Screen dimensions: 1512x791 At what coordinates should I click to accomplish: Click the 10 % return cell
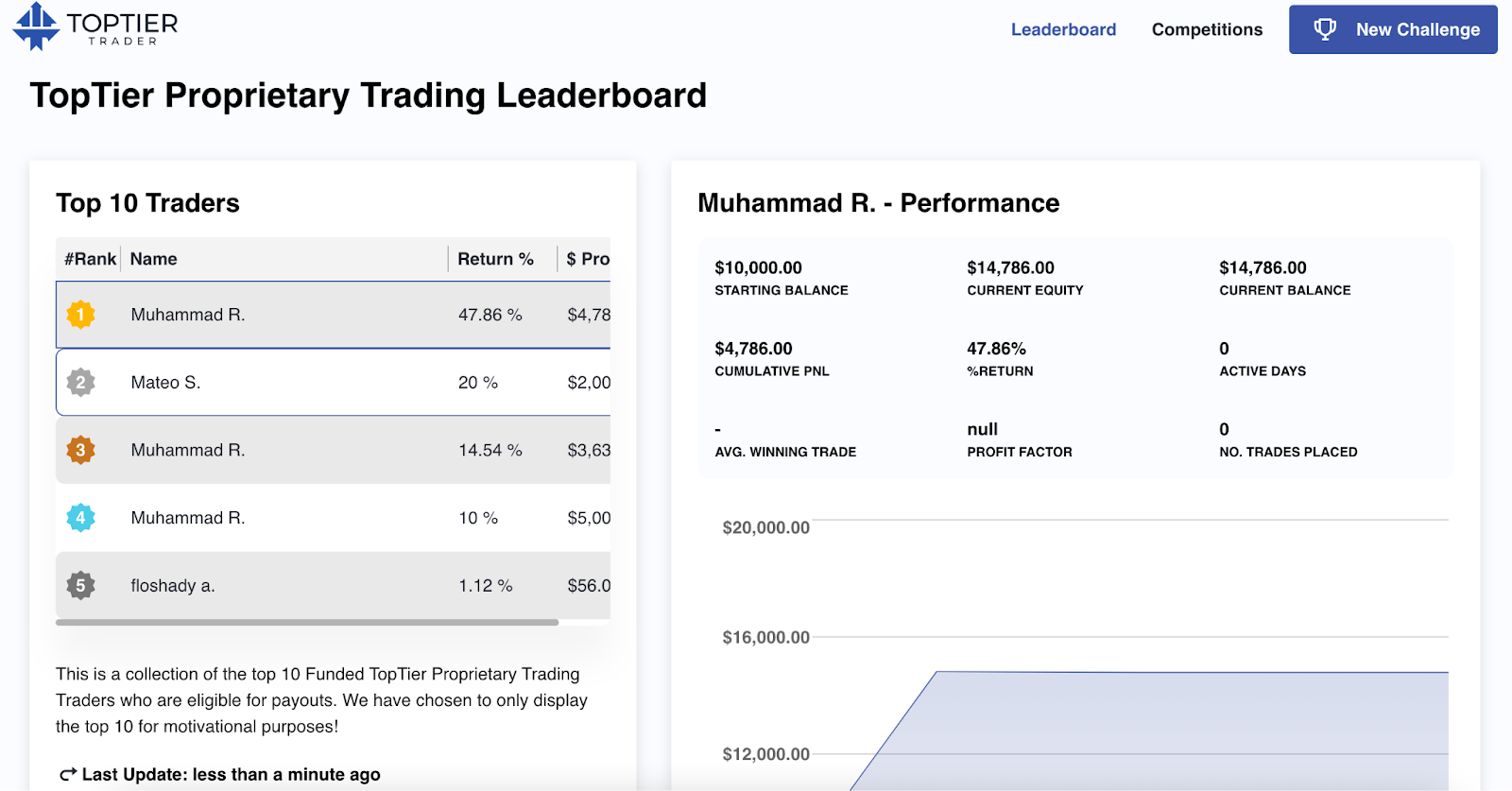pyautogui.click(x=478, y=518)
